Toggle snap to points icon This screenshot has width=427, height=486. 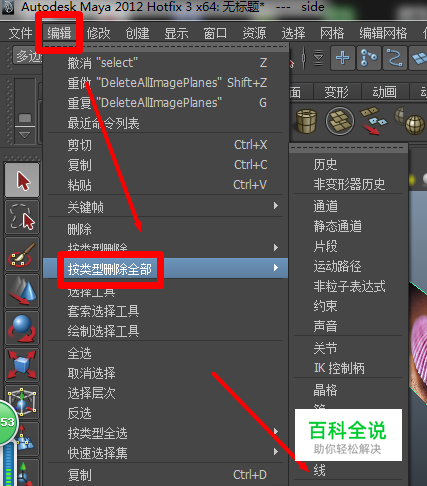(x=369, y=58)
